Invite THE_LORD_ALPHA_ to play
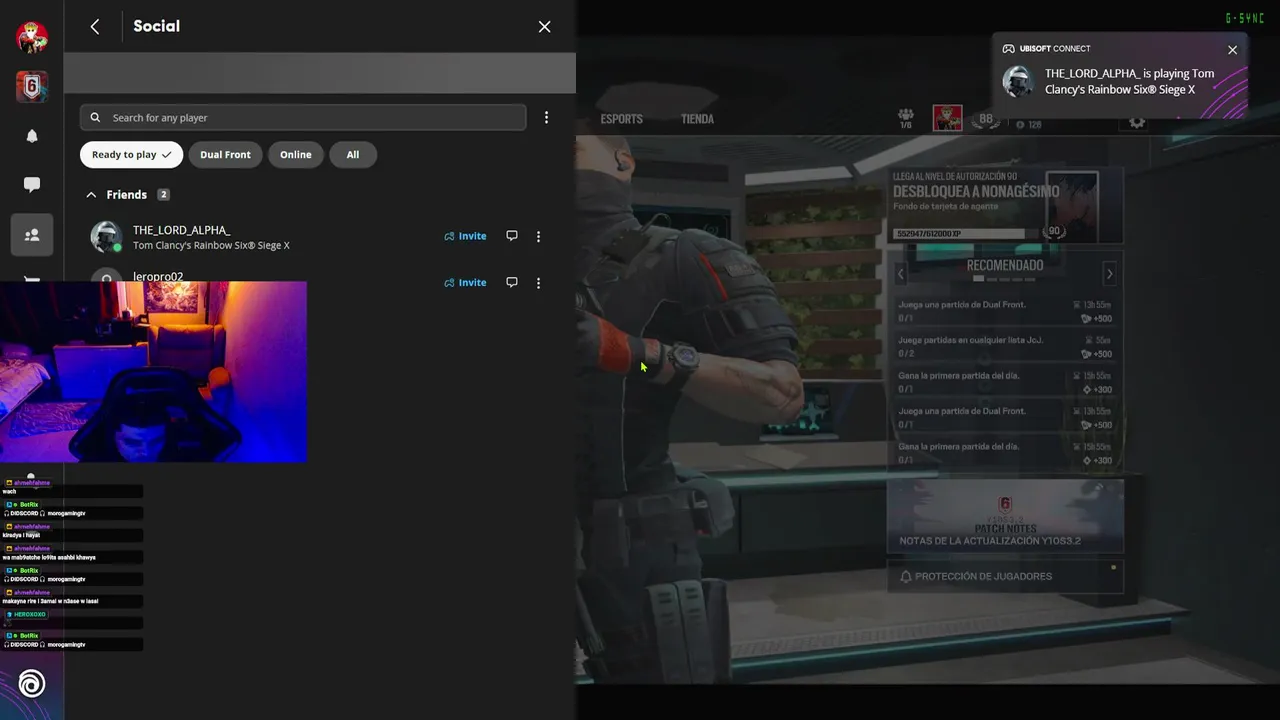Viewport: 1280px width, 720px height. point(465,236)
